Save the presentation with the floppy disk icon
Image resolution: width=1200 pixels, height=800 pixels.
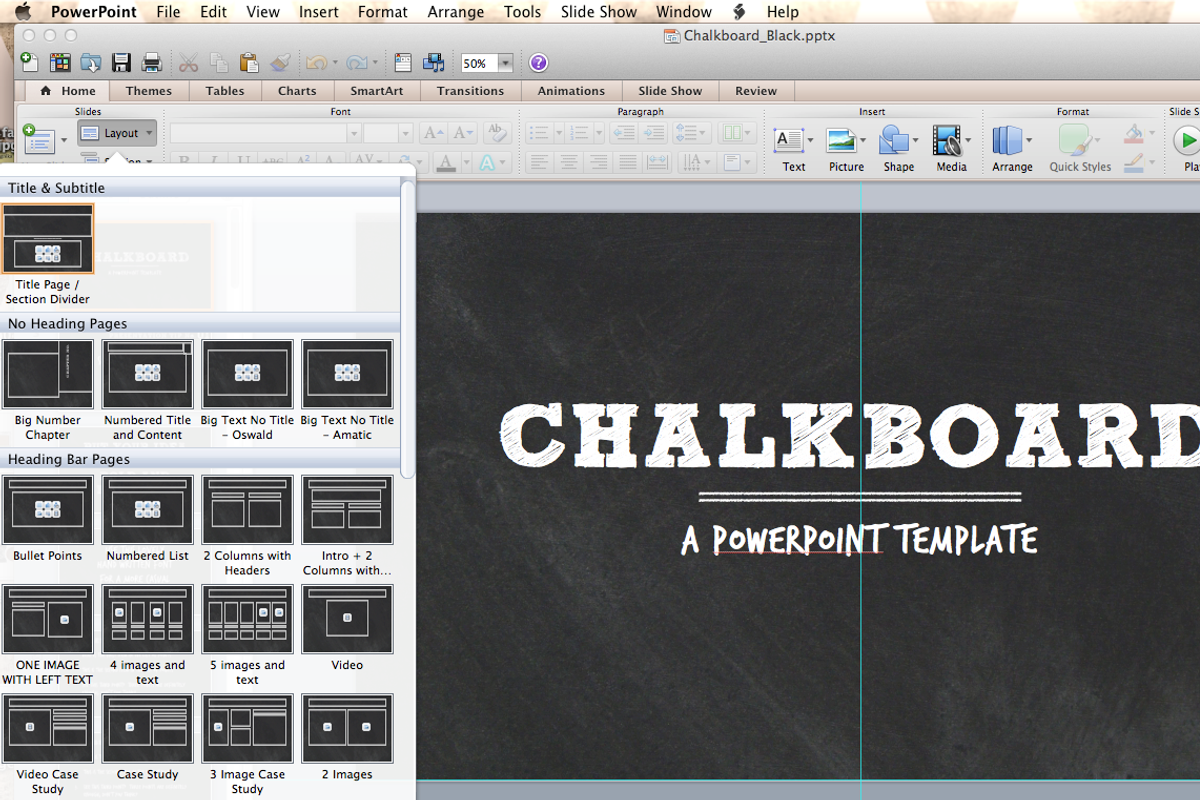point(121,63)
